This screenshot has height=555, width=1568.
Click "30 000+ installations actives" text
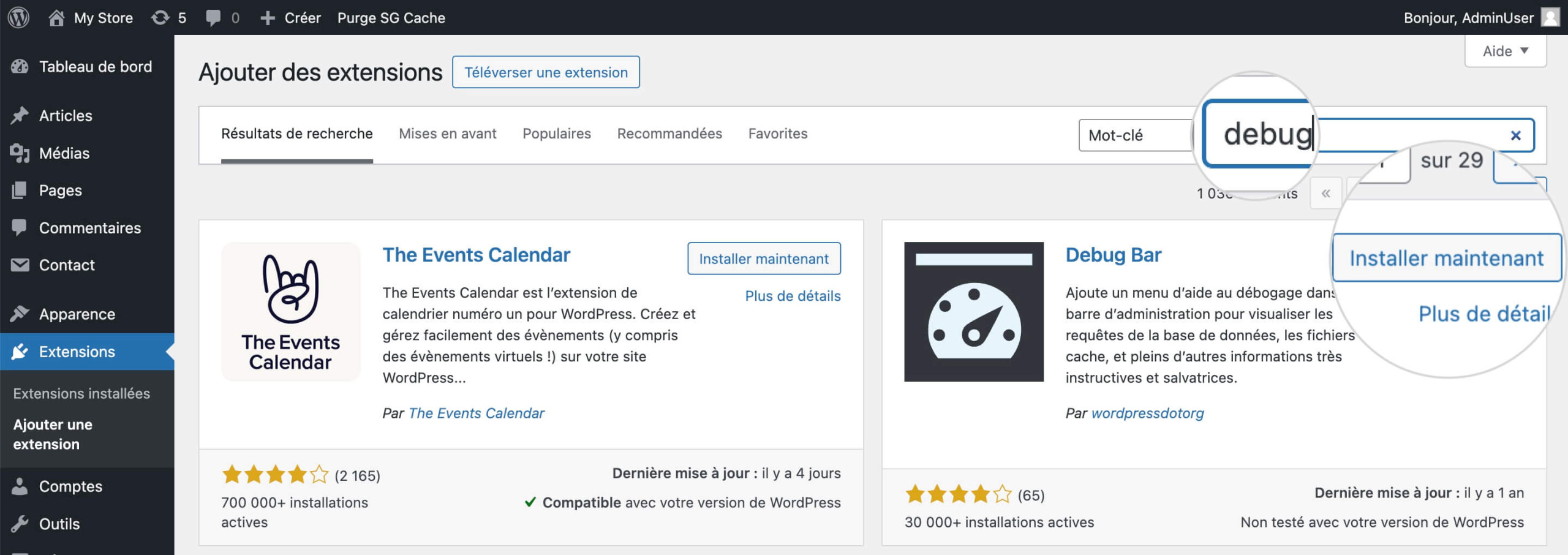click(999, 523)
